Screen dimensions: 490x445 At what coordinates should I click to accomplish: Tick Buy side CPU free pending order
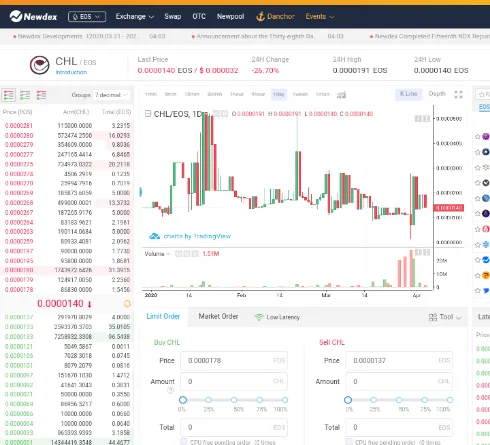[x=184, y=442]
